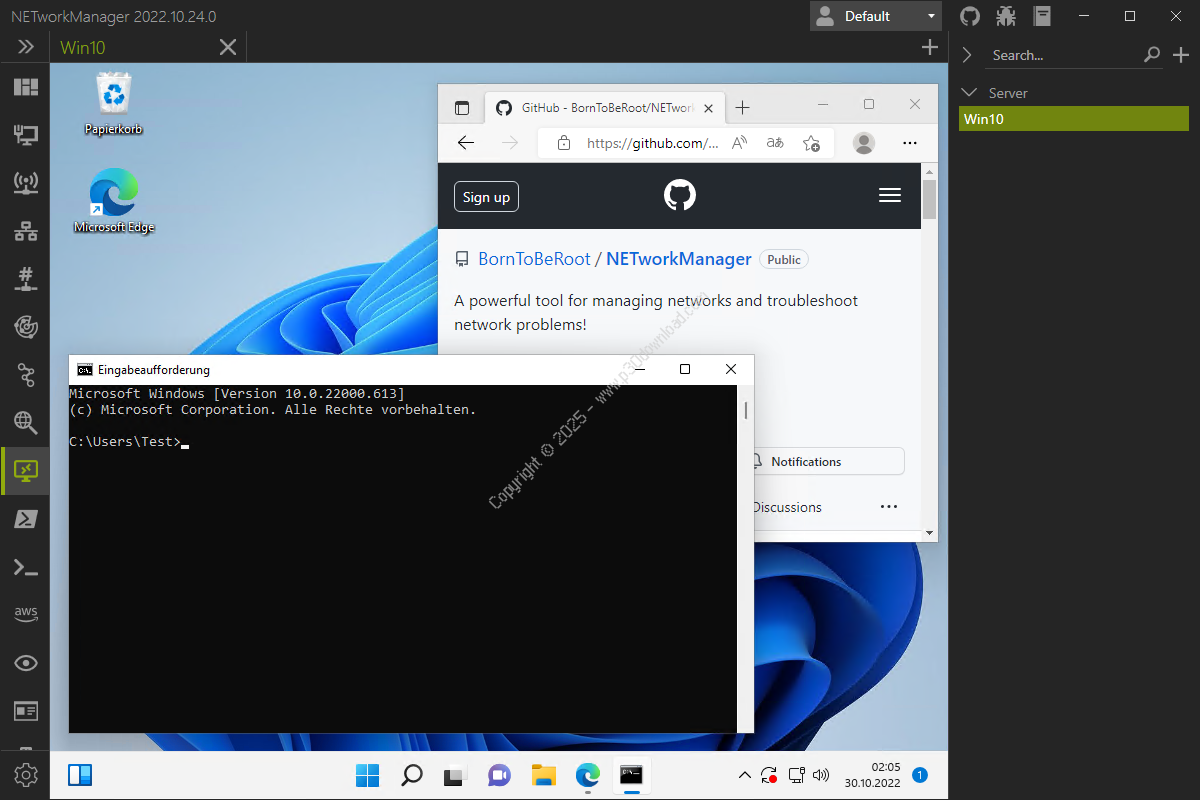This screenshot has width=1200, height=800.
Task: Open NETworkManager settings gear
Action: coord(25,775)
